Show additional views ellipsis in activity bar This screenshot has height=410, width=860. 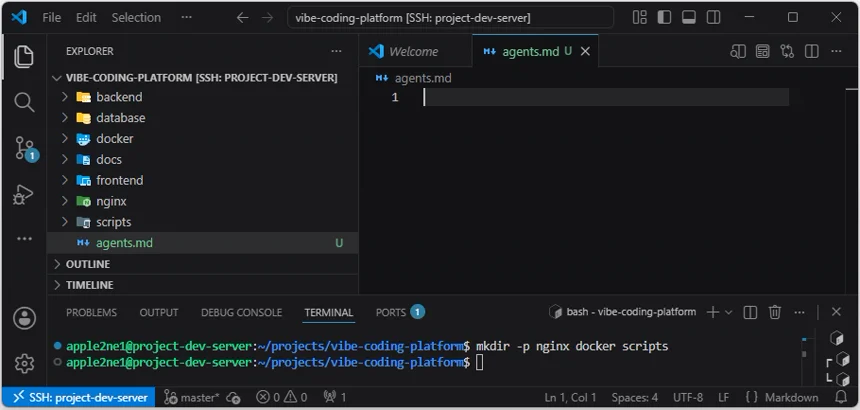tap(24, 238)
